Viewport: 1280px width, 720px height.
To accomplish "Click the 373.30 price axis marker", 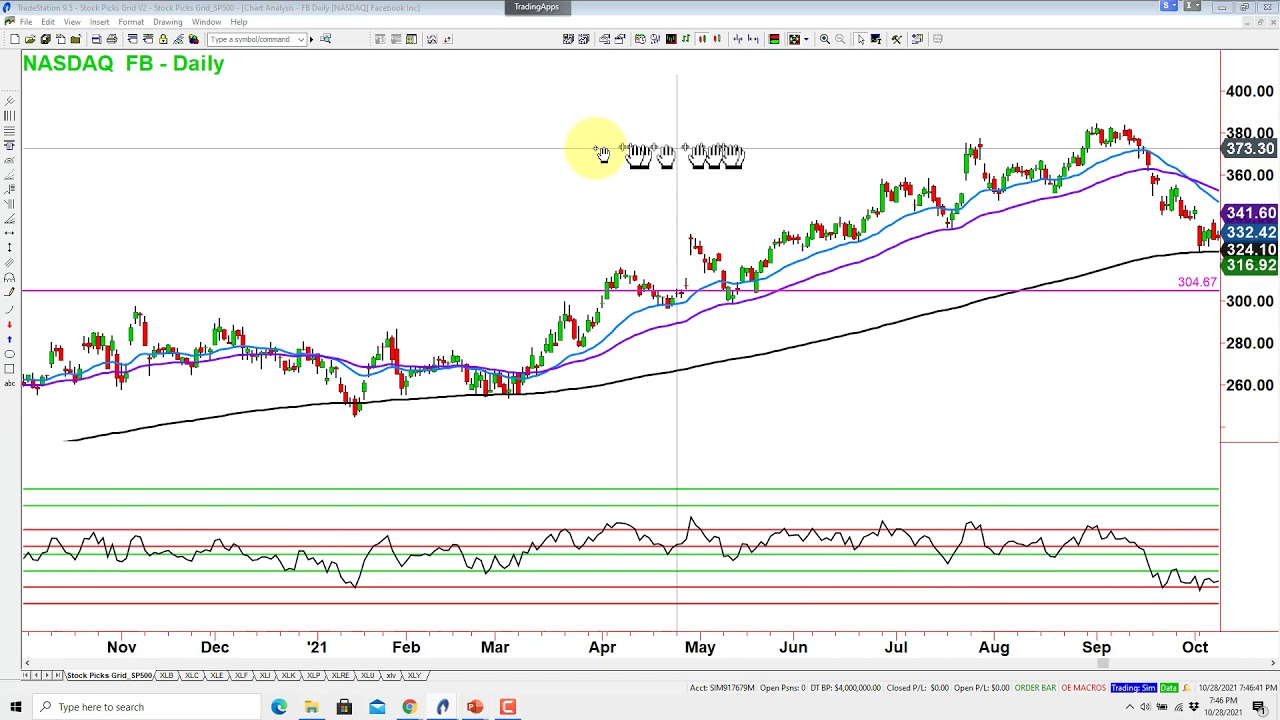I will 1250,149.
